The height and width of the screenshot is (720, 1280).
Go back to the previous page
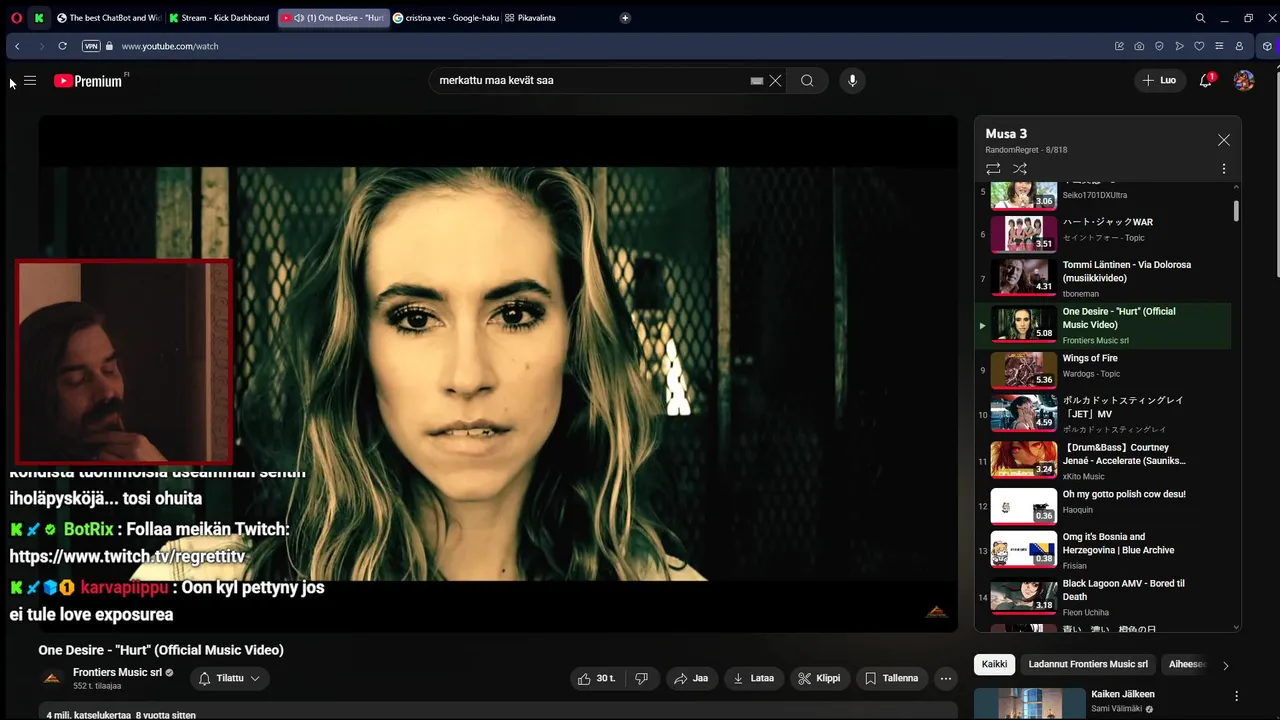[x=17, y=46]
